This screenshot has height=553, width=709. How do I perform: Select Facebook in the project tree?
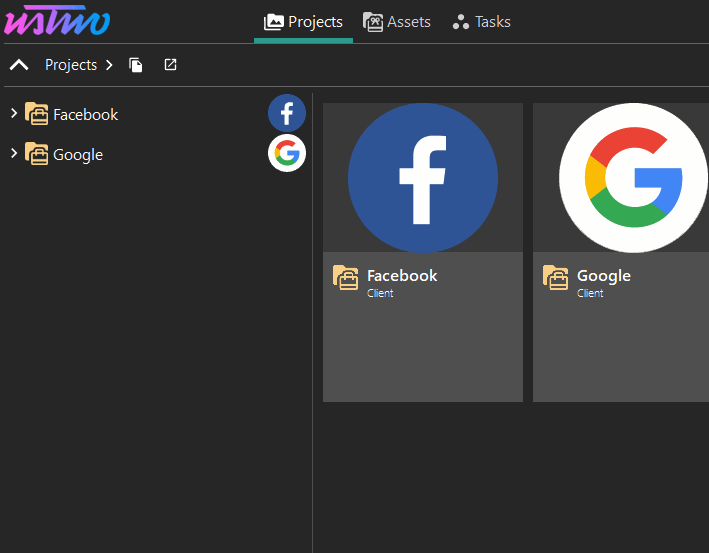pyautogui.click(x=85, y=114)
